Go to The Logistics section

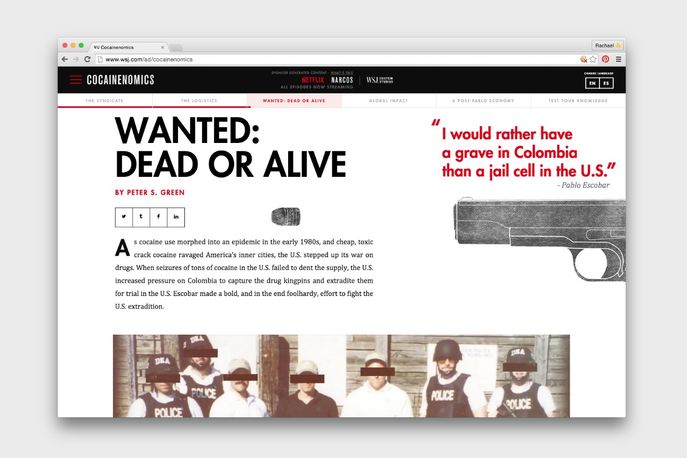click(x=199, y=101)
